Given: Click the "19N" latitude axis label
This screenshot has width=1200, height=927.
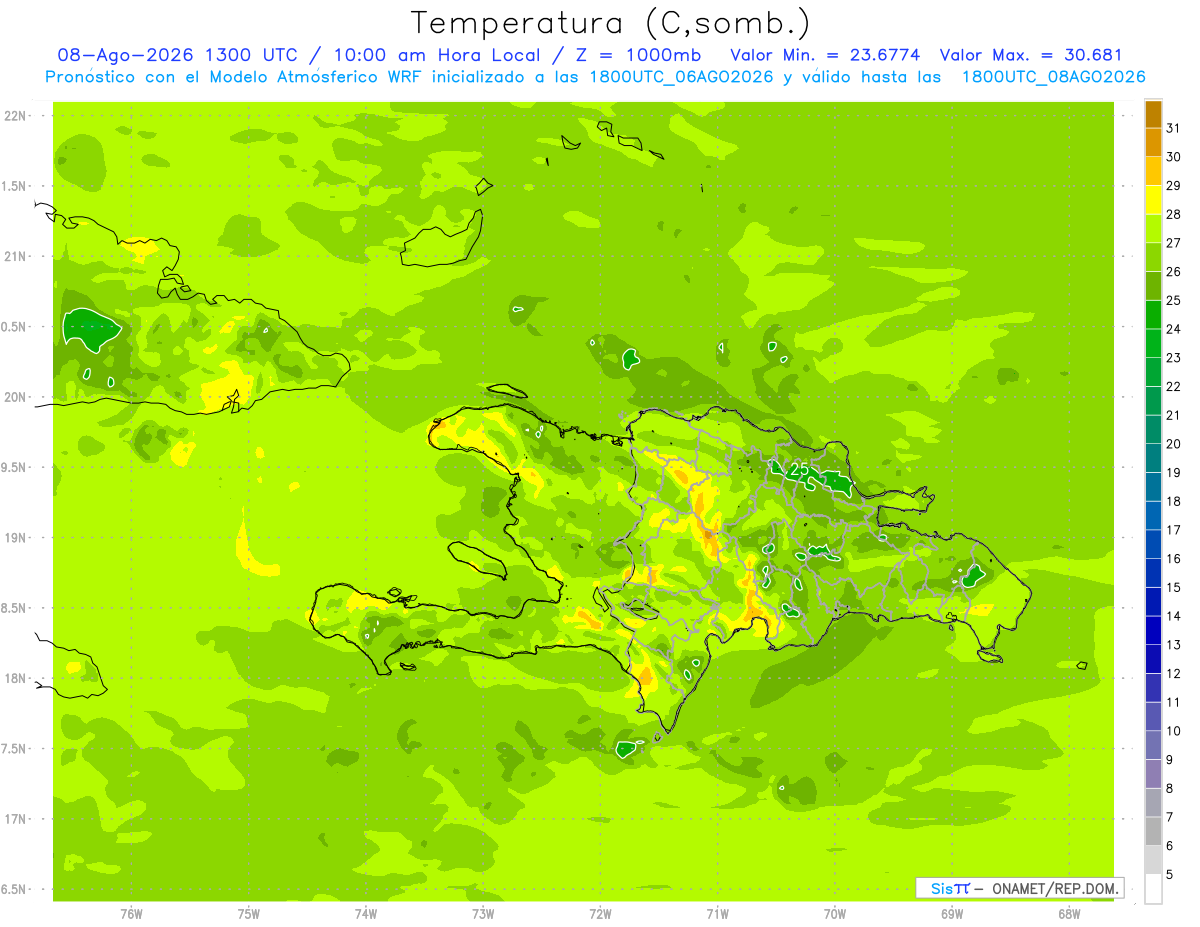Looking at the screenshot, I should 16,538.
